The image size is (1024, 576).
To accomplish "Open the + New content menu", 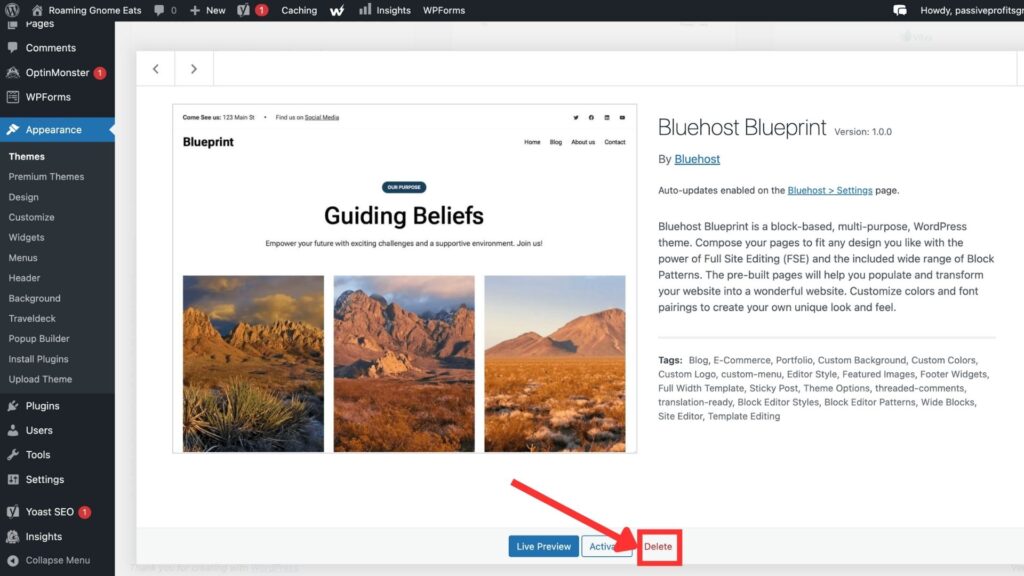I will (208, 10).
